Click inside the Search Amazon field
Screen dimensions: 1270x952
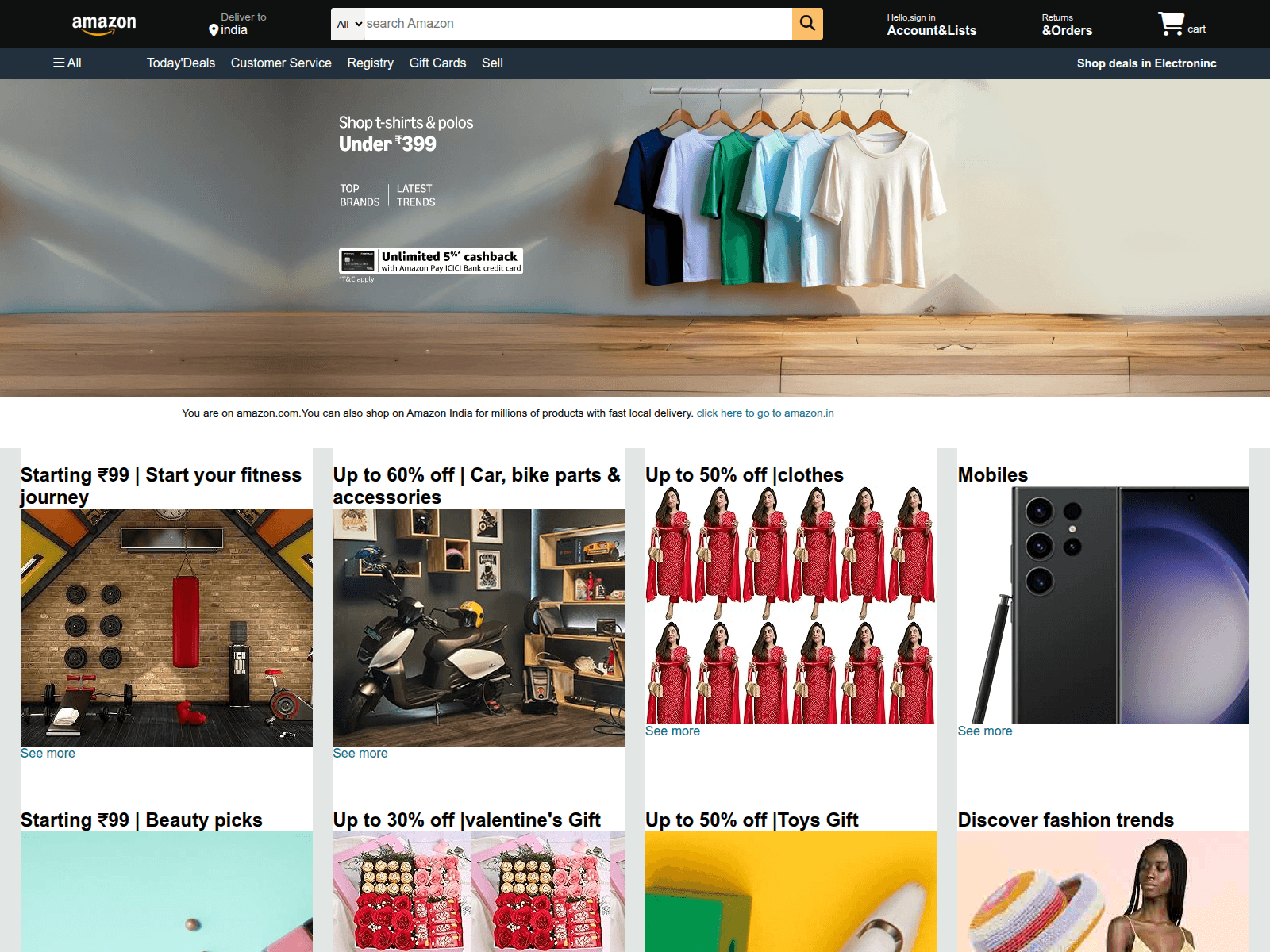[577, 24]
